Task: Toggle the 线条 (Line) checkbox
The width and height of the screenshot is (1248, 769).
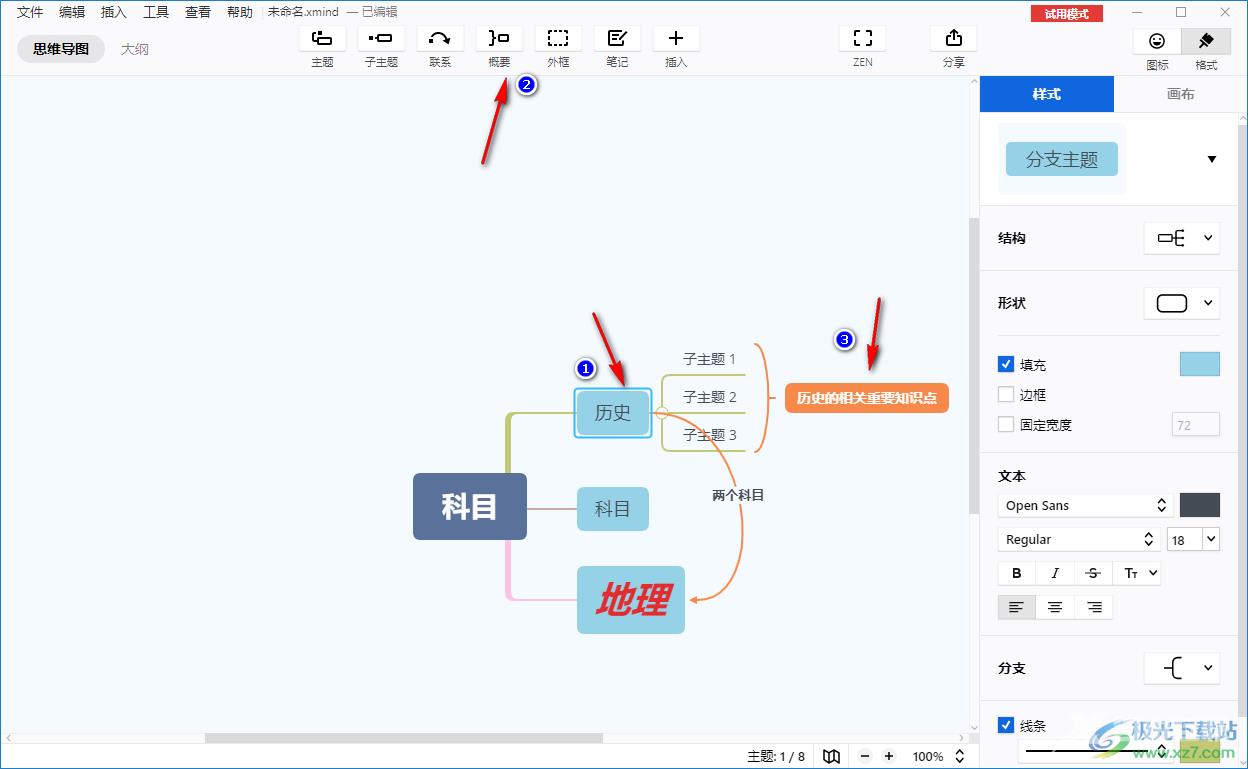Action: click(x=1006, y=726)
